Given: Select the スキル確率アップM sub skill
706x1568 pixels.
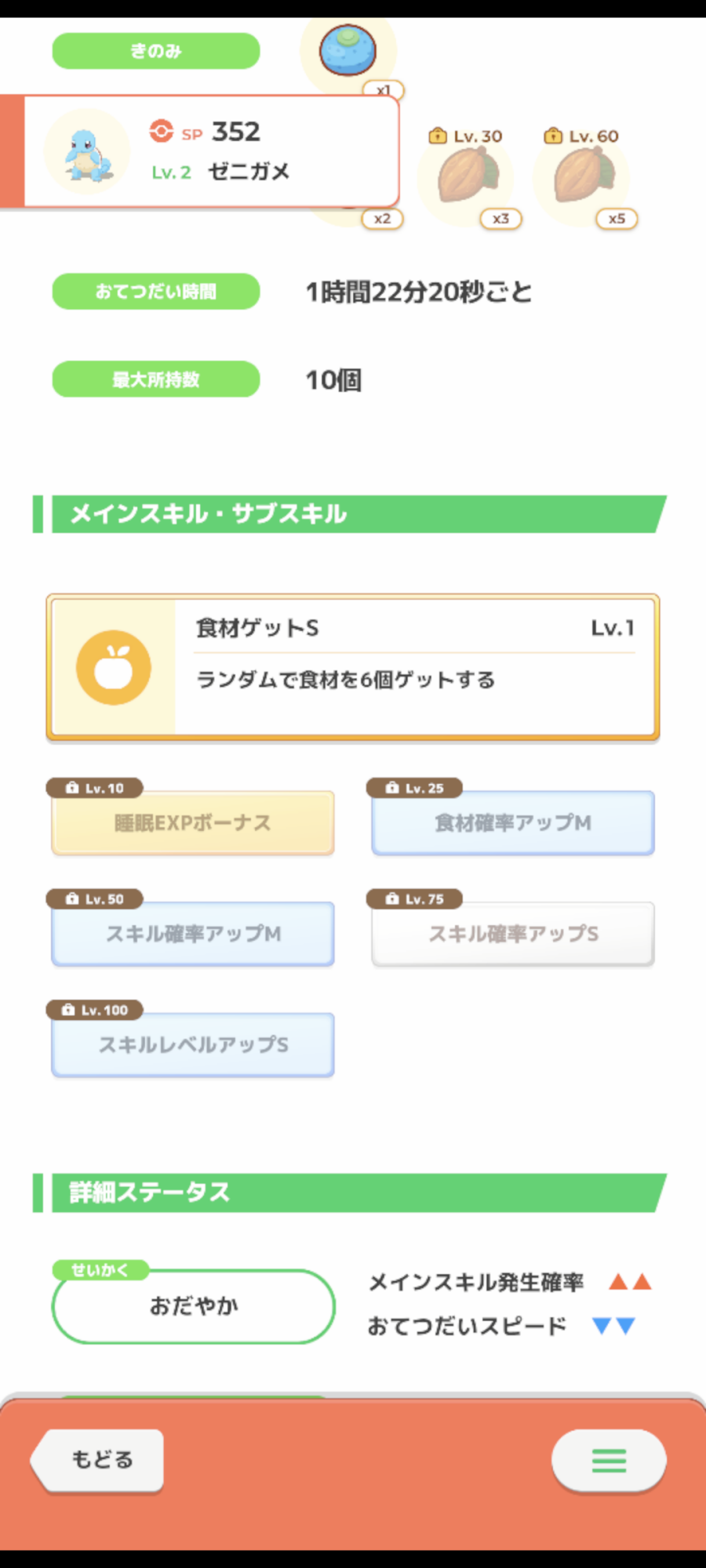Looking at the screenshot, I should (193, 934).
